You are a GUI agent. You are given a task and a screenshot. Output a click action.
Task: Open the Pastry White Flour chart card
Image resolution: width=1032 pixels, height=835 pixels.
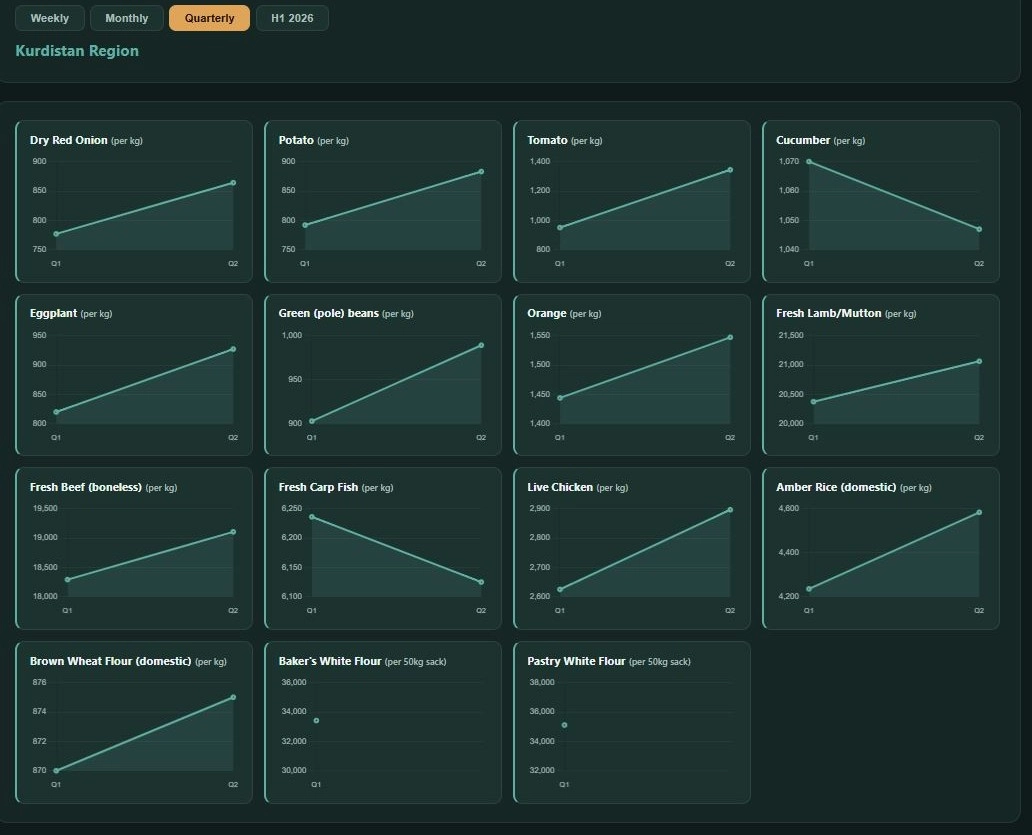pos(632,722)
